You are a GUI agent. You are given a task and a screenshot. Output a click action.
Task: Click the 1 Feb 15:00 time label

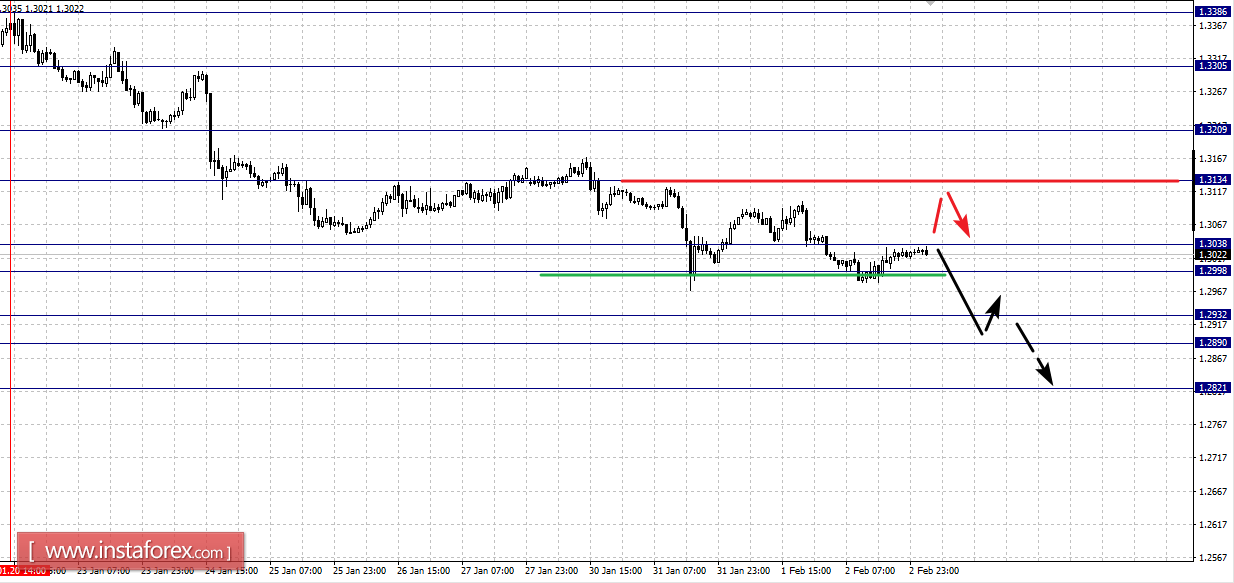pyautogui.click(x=805, y=571)
